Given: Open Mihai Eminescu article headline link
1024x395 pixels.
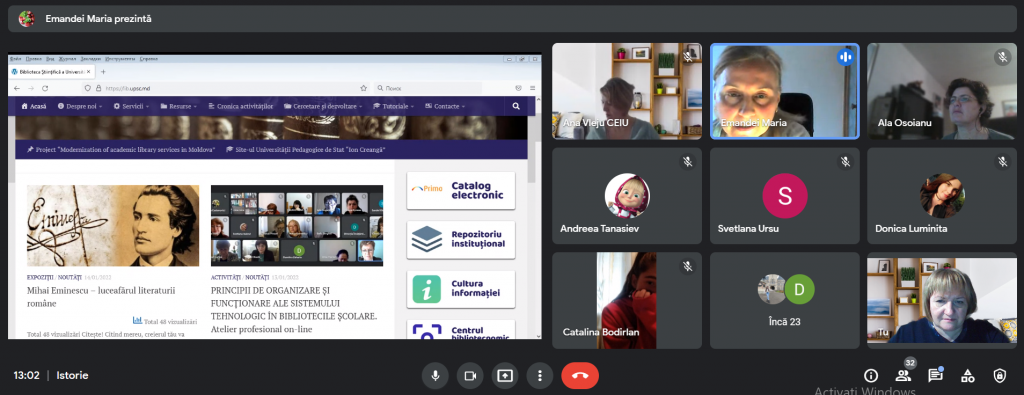Looking at the screenshot, I should (x=101, y=297).
